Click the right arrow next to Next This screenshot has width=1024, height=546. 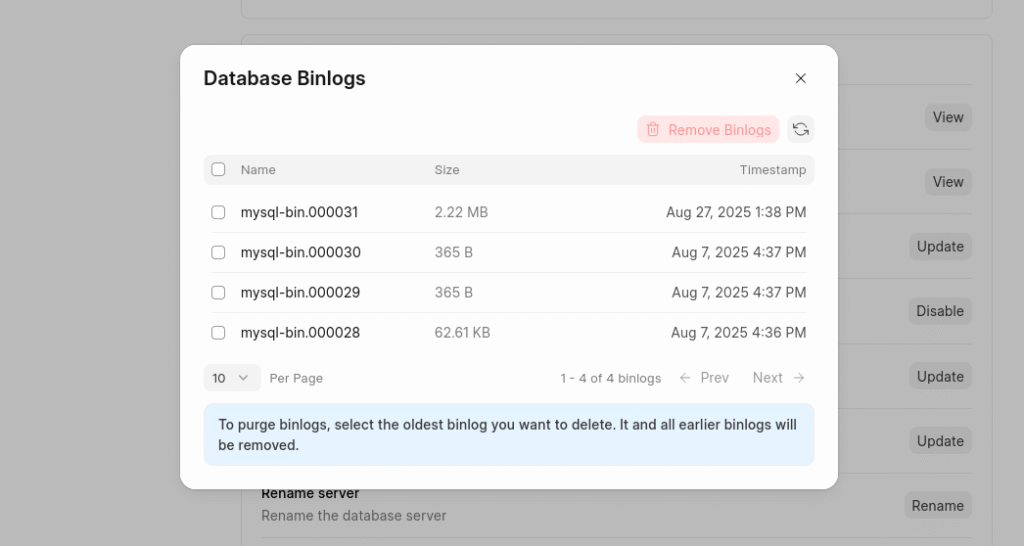[x=799, y=378]
